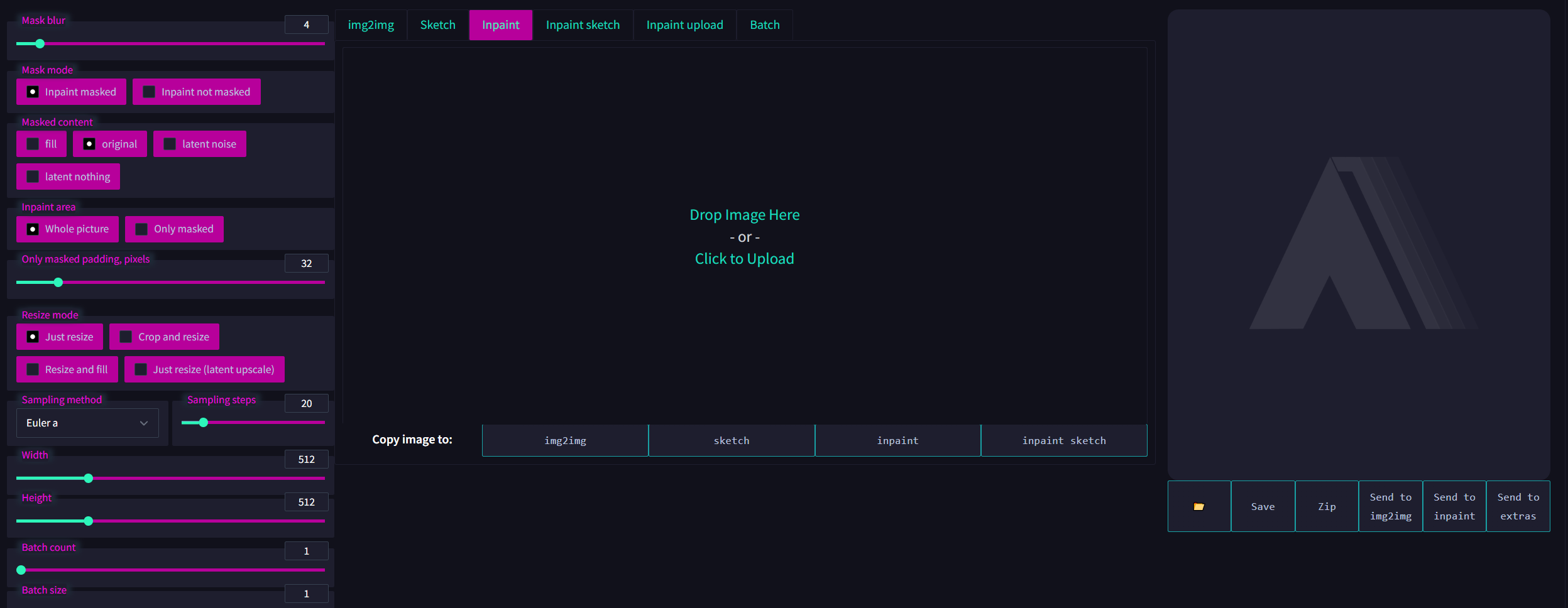
Task: Choose latent noise masked content
Action: pyautogui.click(x=200, y=144)
